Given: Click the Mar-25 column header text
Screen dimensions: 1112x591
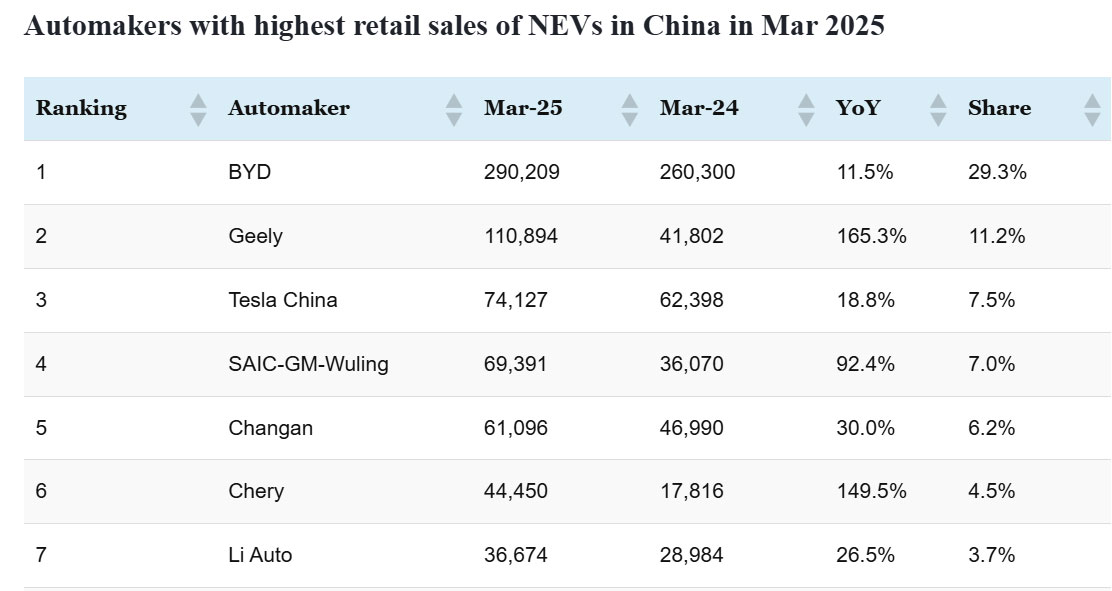Looking at the screenshot, I should coord(523,108).
